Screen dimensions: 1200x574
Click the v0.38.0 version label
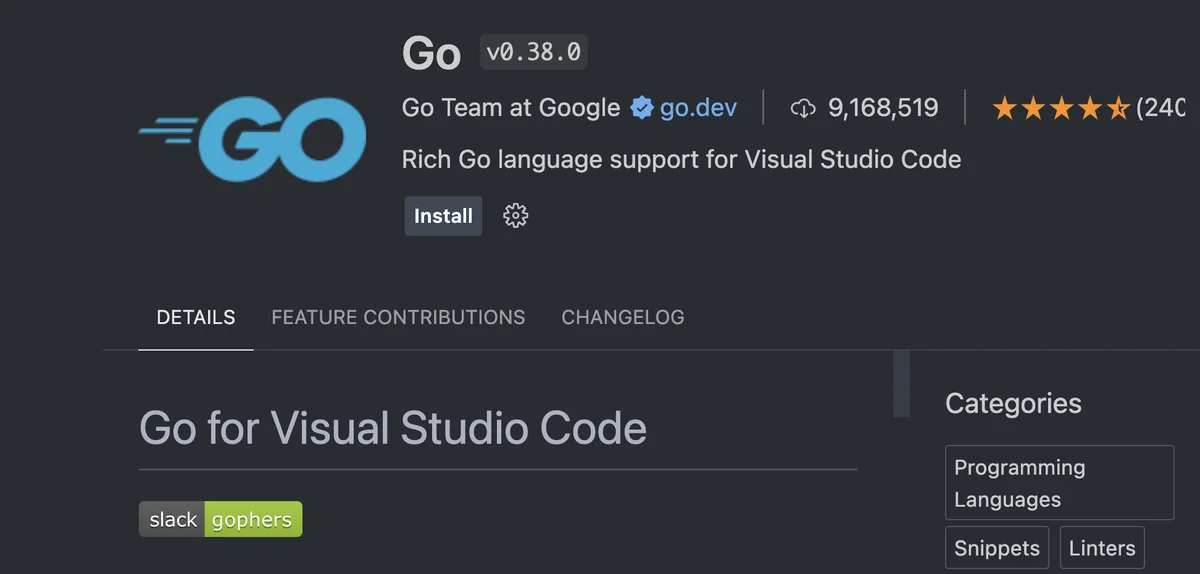pos(534,51)
